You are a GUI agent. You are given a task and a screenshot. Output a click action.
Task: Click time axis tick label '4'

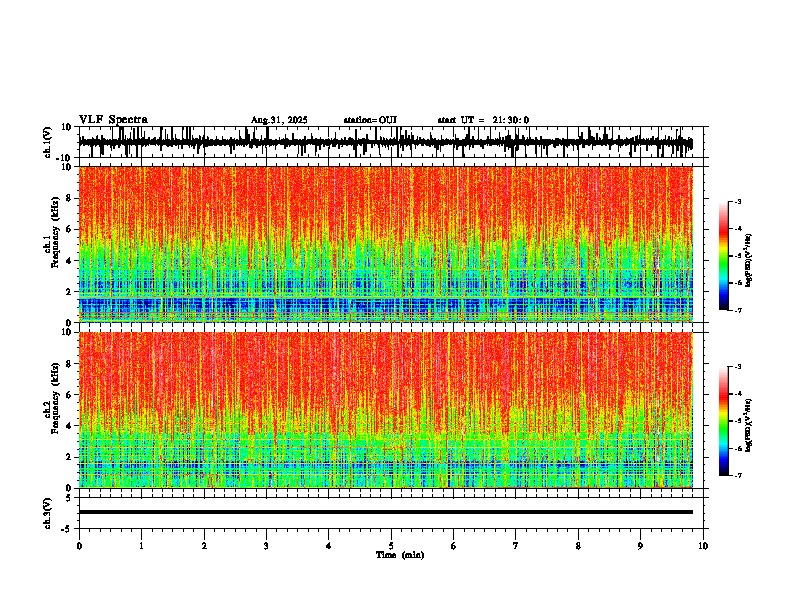point(329,546)
